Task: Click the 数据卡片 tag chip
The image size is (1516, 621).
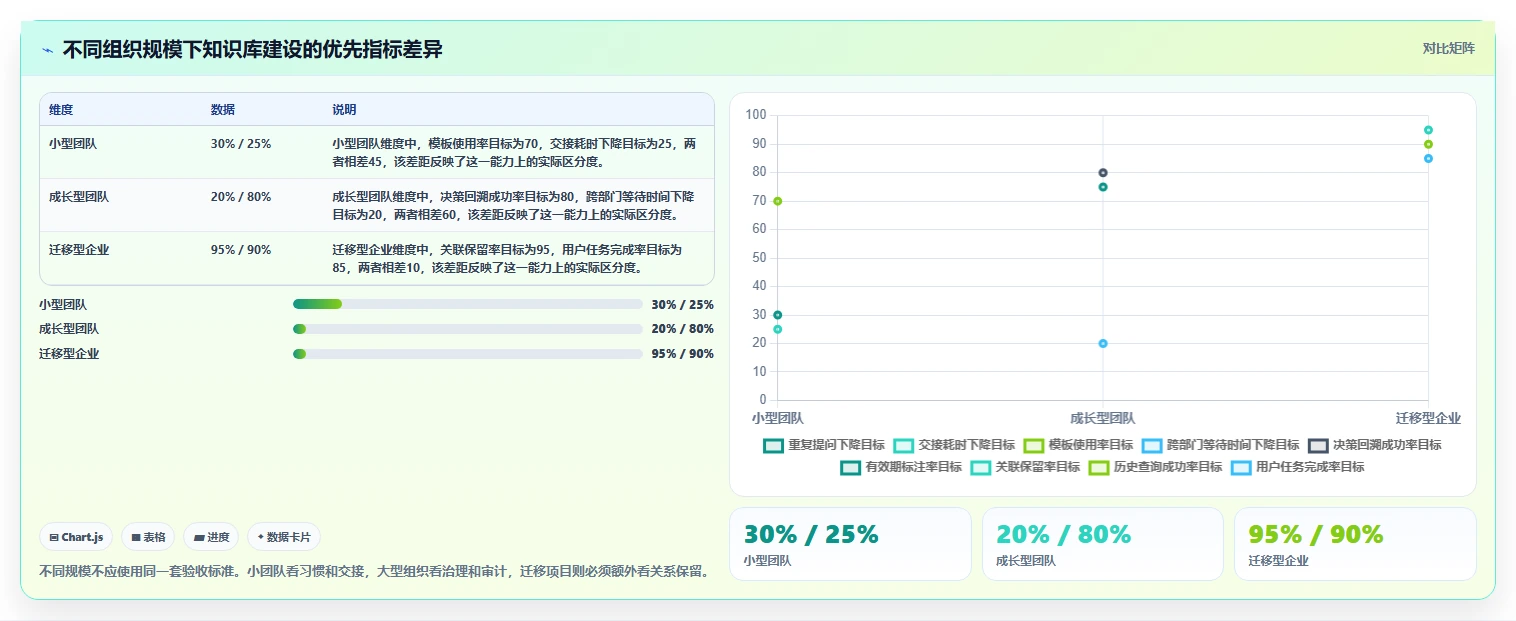Action: click(284, 537)
